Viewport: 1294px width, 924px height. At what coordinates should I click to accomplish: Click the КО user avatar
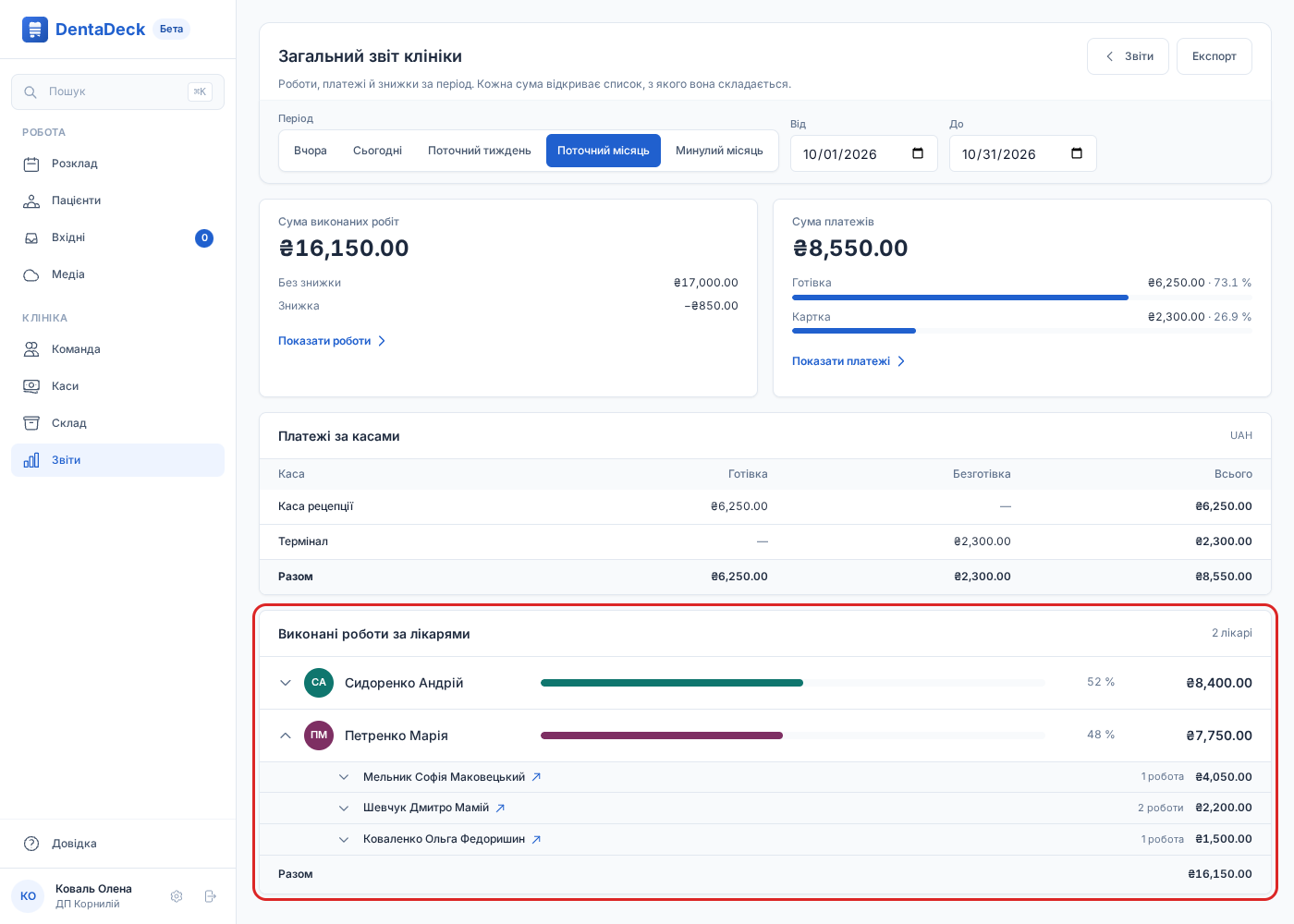(x=28, y=896)
